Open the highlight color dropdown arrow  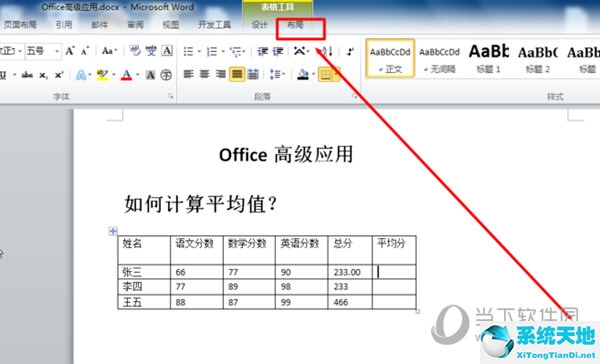(114, 75)
